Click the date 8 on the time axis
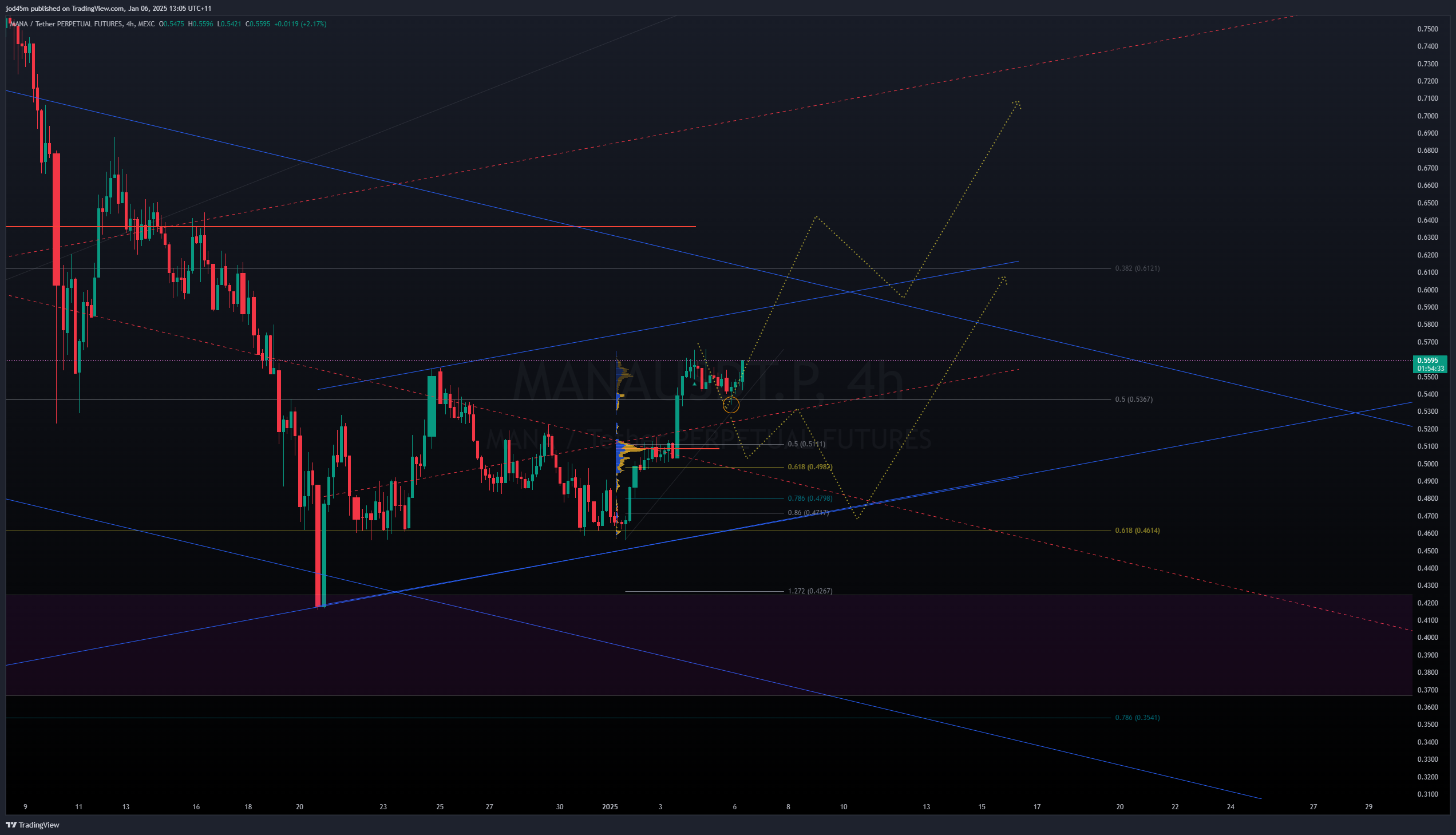The height and width of the screenshot is (835, 1456). tap(788, 807)
